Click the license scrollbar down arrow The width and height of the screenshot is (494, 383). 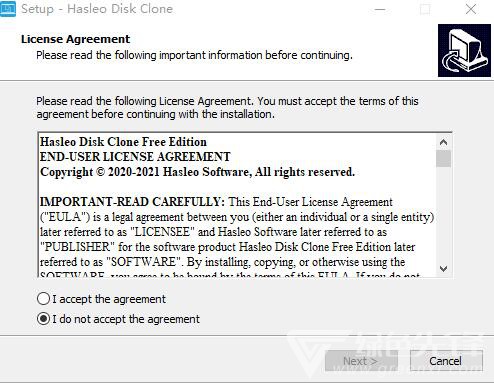pos(443,269)
